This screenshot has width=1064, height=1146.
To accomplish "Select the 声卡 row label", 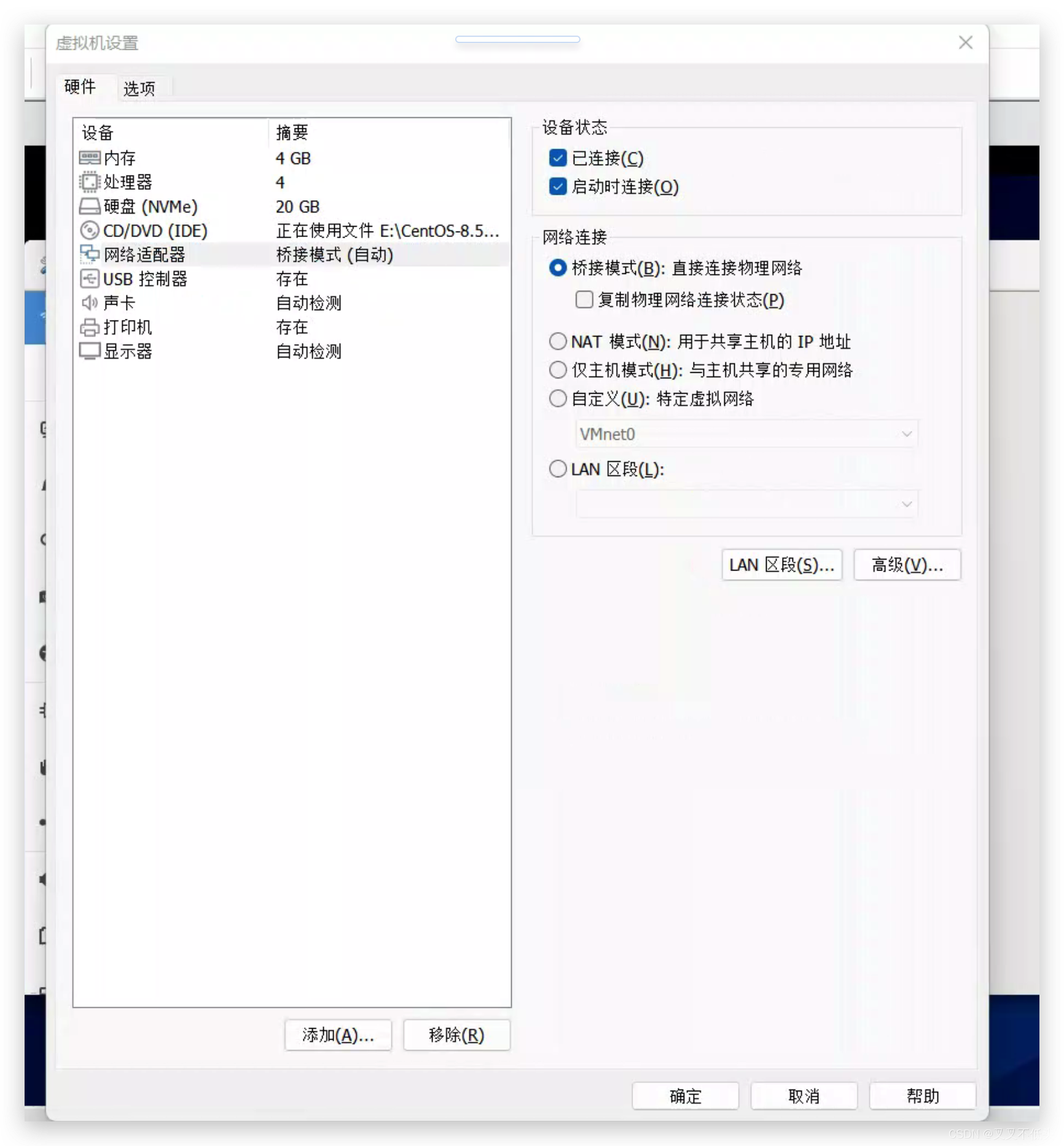I will 119,303.
